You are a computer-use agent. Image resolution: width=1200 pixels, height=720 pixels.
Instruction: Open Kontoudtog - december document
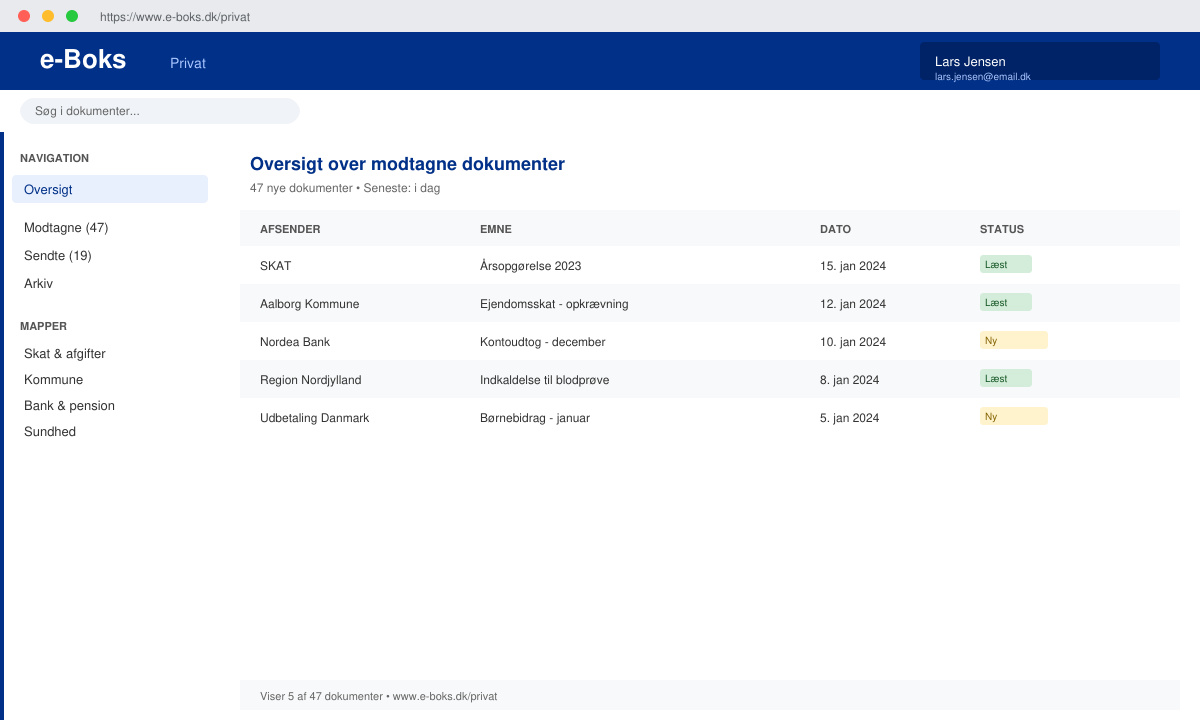[543, 342]
